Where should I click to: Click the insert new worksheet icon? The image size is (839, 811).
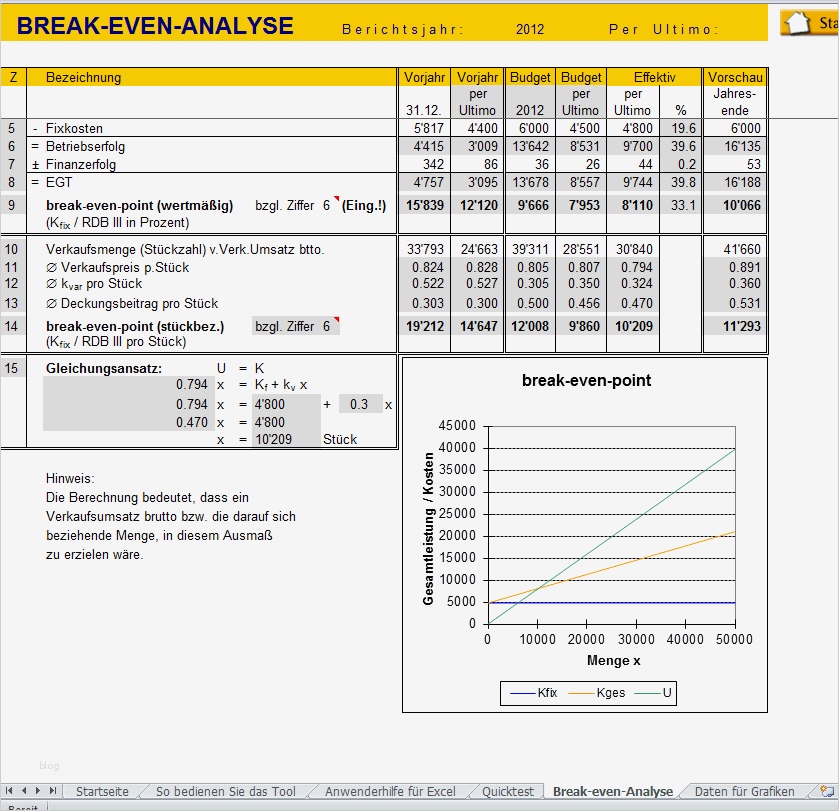827,791
